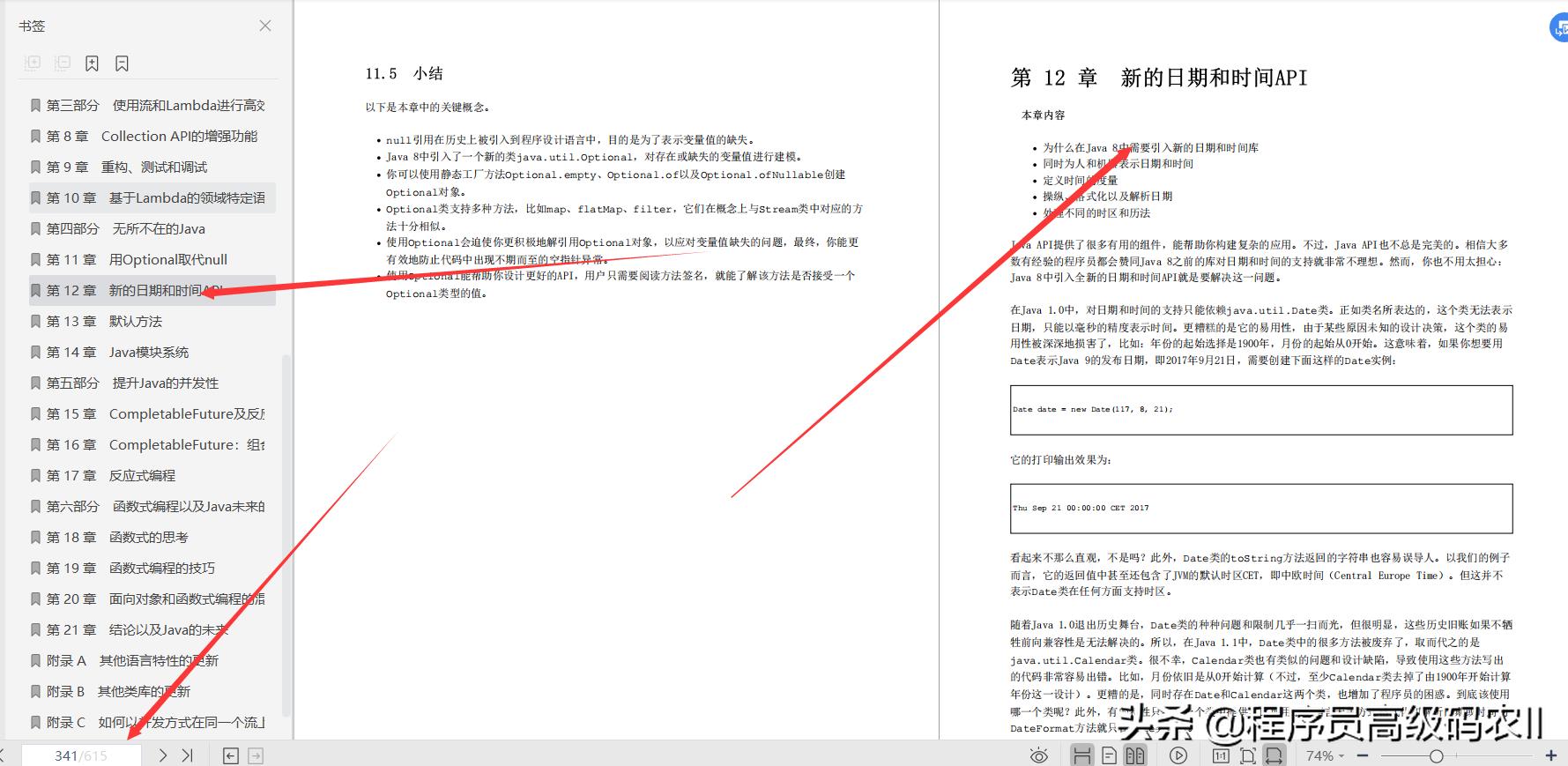Screen dimensions: 1568x766
Task: Fit whole page to window
Action: pos(1247,755)
